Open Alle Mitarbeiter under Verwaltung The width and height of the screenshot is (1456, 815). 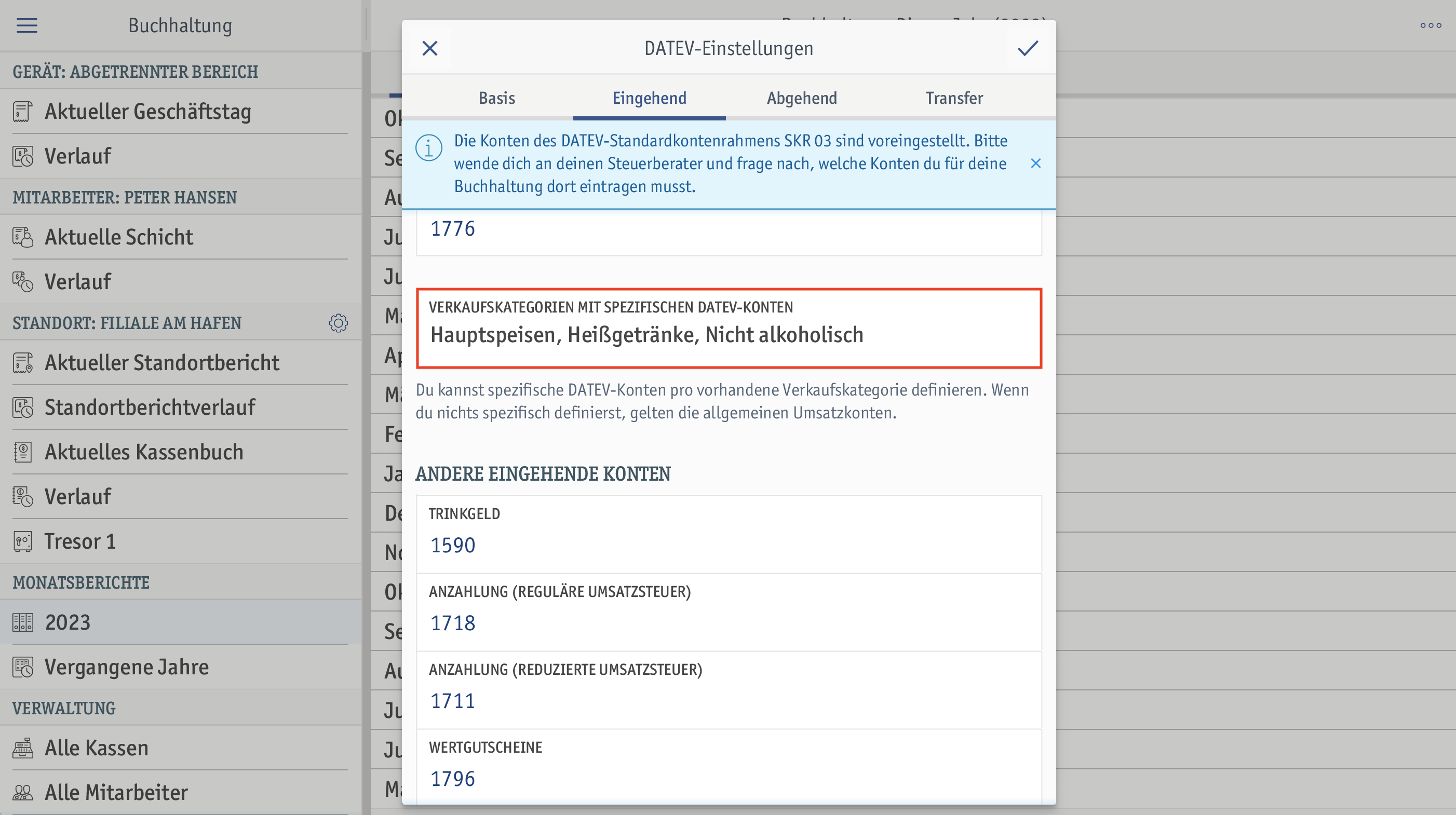[181, 793]
